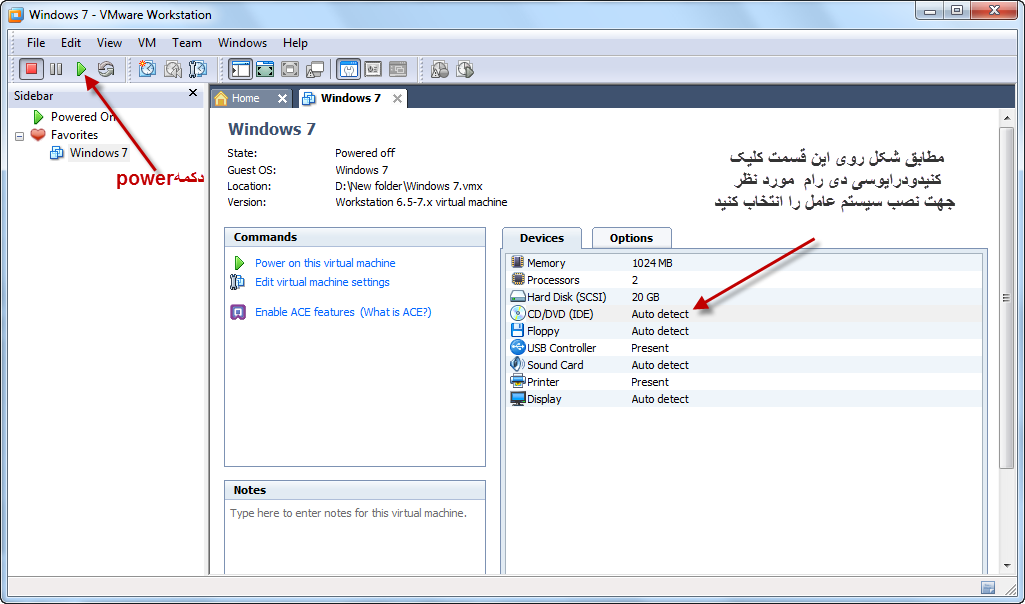
Task: Open the Help menu
Action: pyautogui.click(x=295, y=42)
